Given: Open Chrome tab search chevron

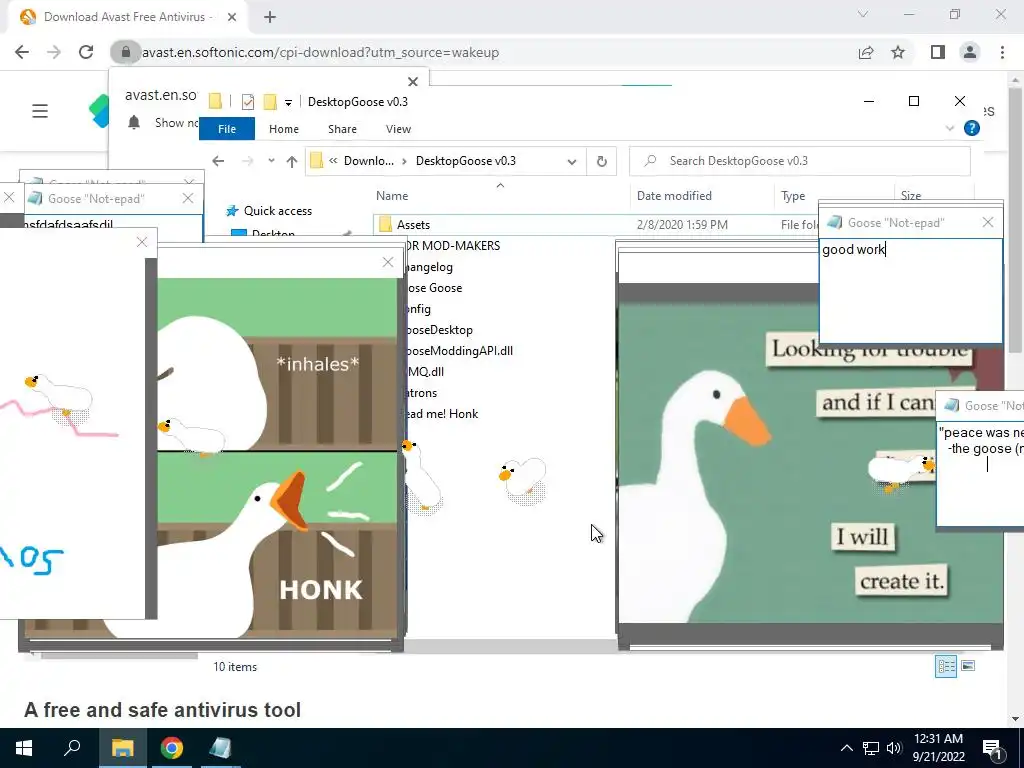Looking at the screenshot, I should [863, 14].
